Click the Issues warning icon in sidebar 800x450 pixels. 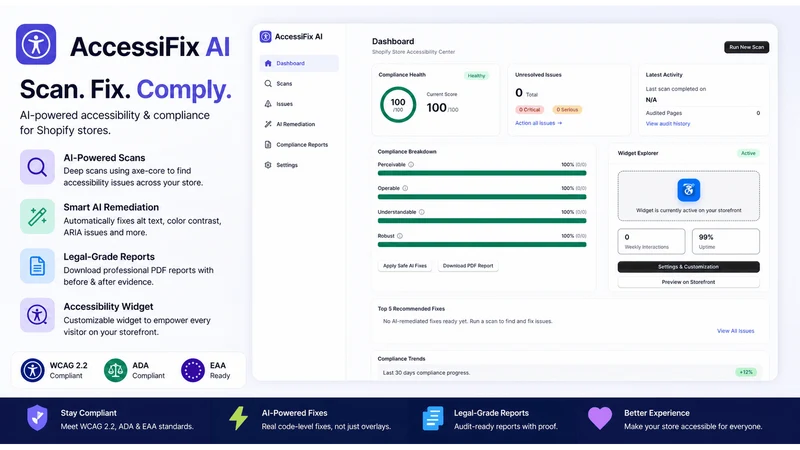point(268,104)
